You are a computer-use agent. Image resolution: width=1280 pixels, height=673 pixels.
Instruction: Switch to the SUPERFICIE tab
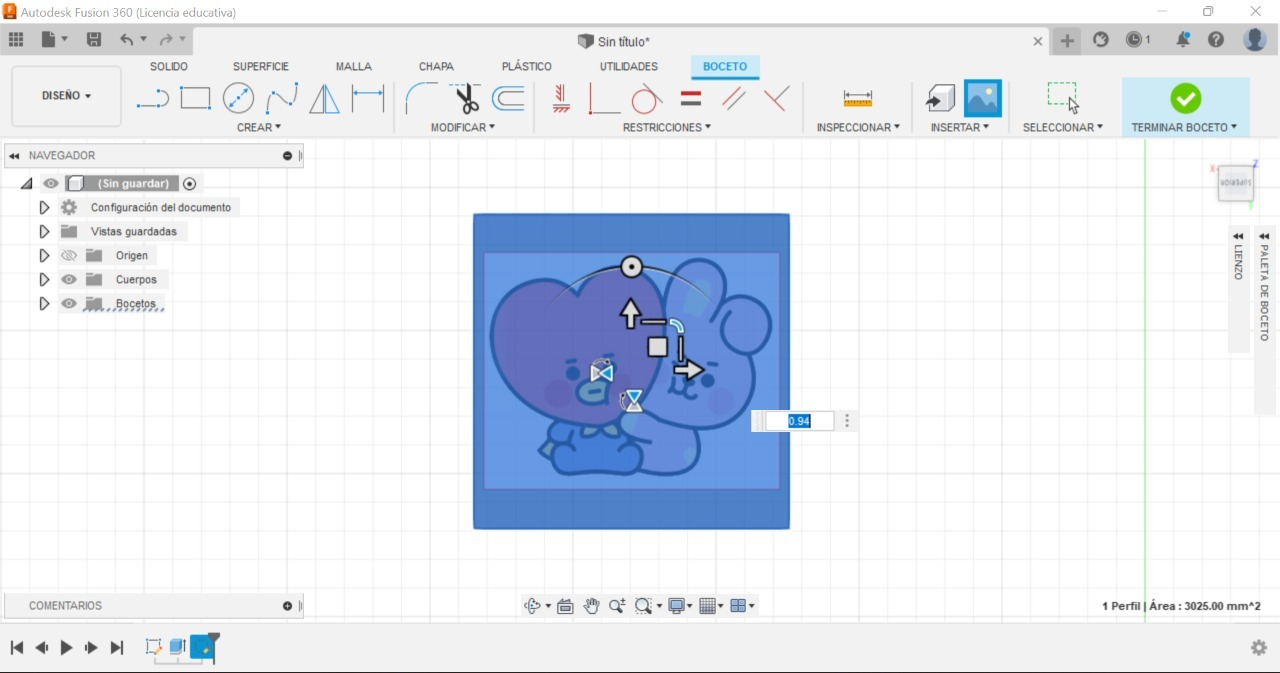(x=261, y=67)
